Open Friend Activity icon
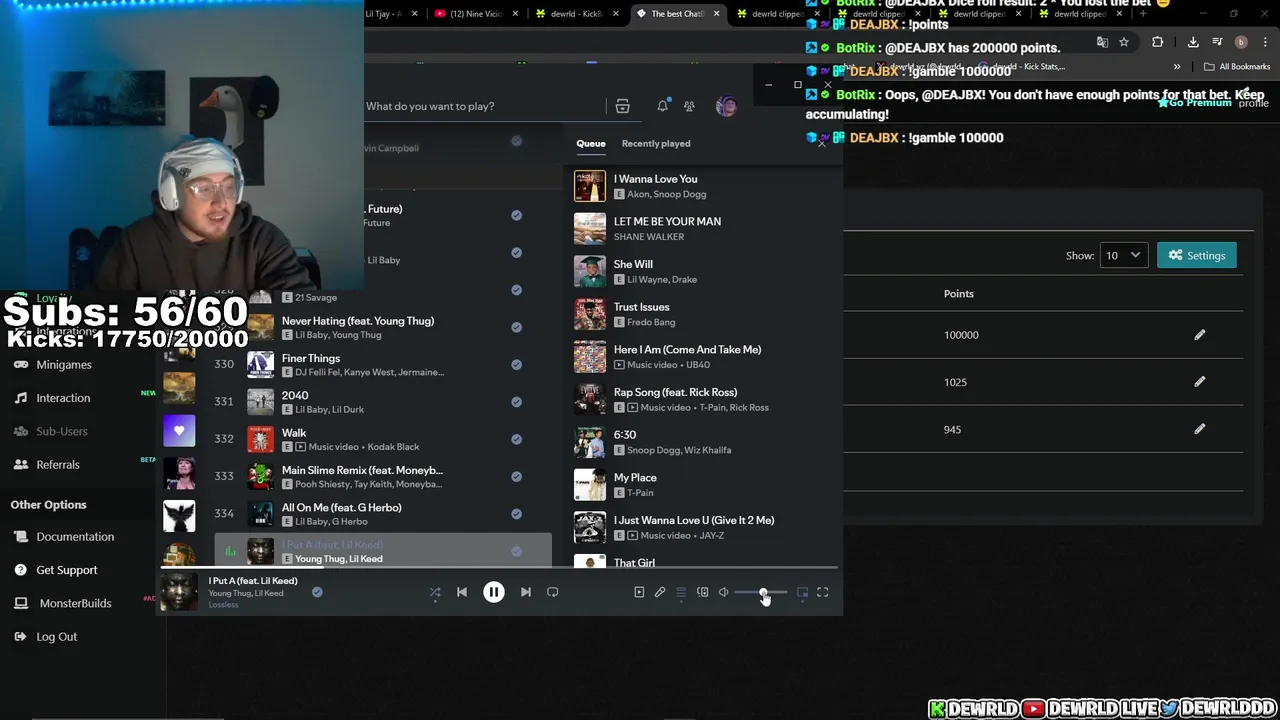This screenshot has height=720, width=1280. tap(689, 106)
